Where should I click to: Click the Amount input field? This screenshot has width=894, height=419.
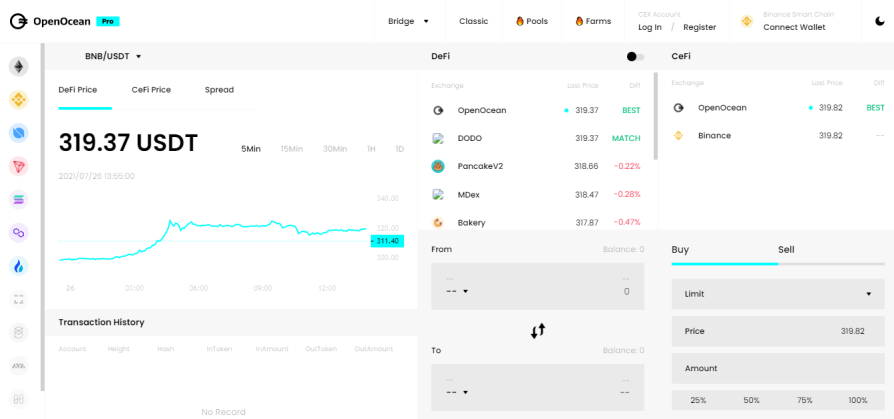pyautogui.click(x=778, y=368)
